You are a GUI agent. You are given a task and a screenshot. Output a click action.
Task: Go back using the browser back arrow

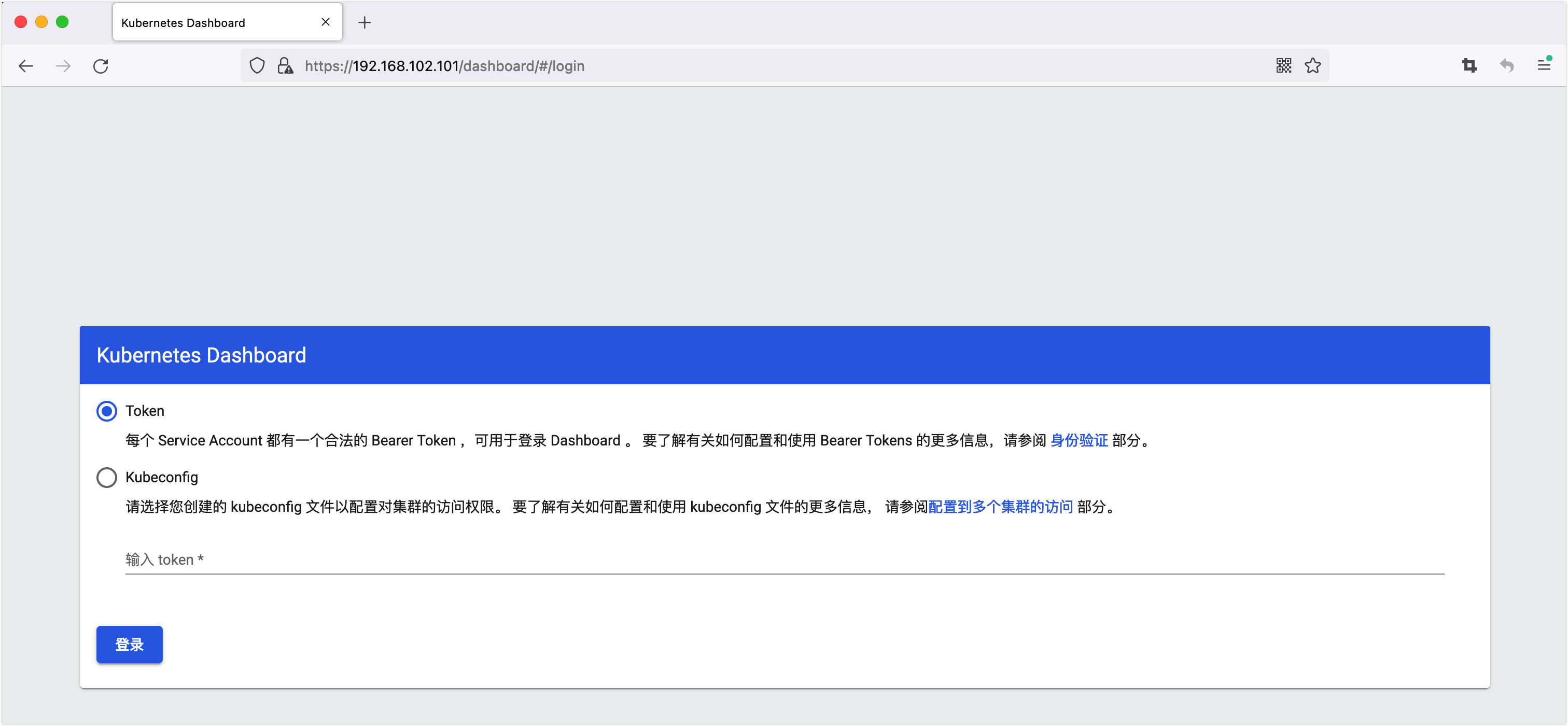point(25,66)
